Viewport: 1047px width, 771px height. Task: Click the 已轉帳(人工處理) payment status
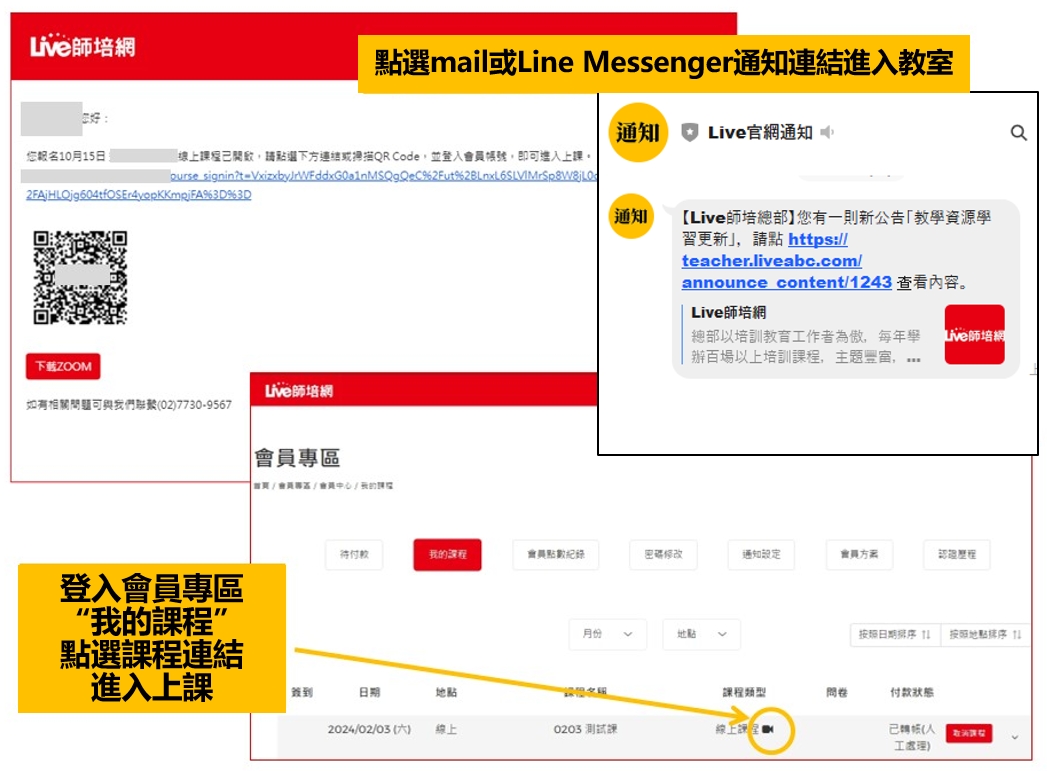[x=912, y=737]
